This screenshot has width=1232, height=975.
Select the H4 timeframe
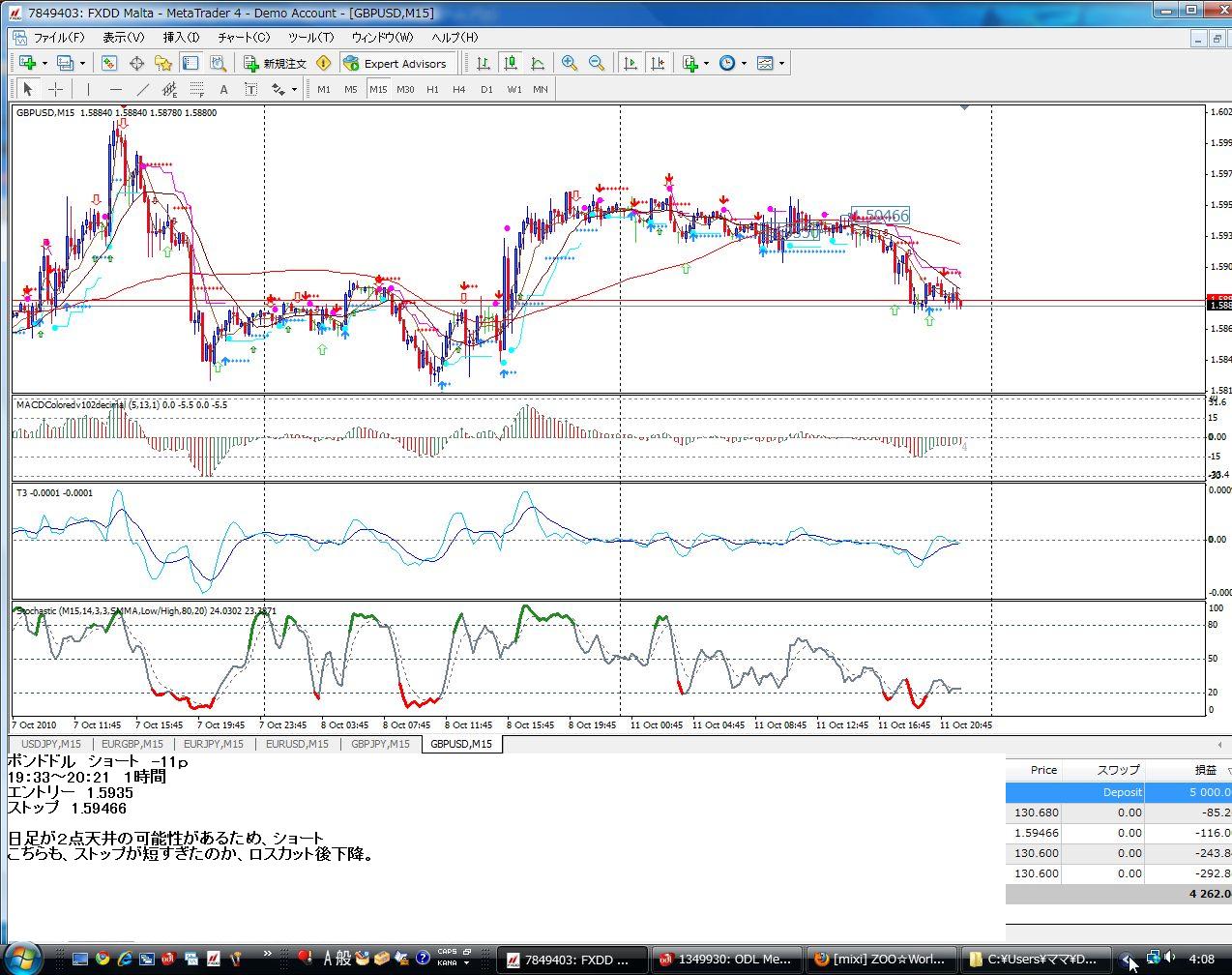[x=459, y=89]
